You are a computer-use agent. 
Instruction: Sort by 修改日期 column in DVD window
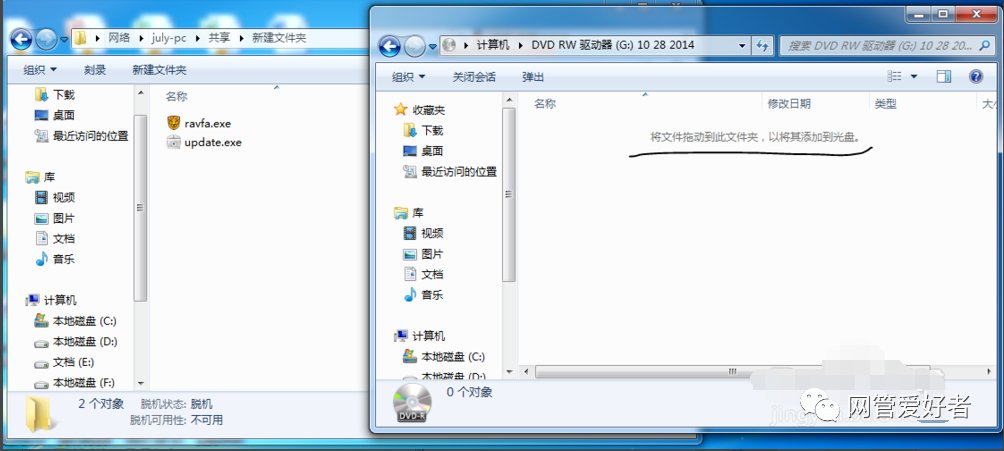click(x=789, y=104)
